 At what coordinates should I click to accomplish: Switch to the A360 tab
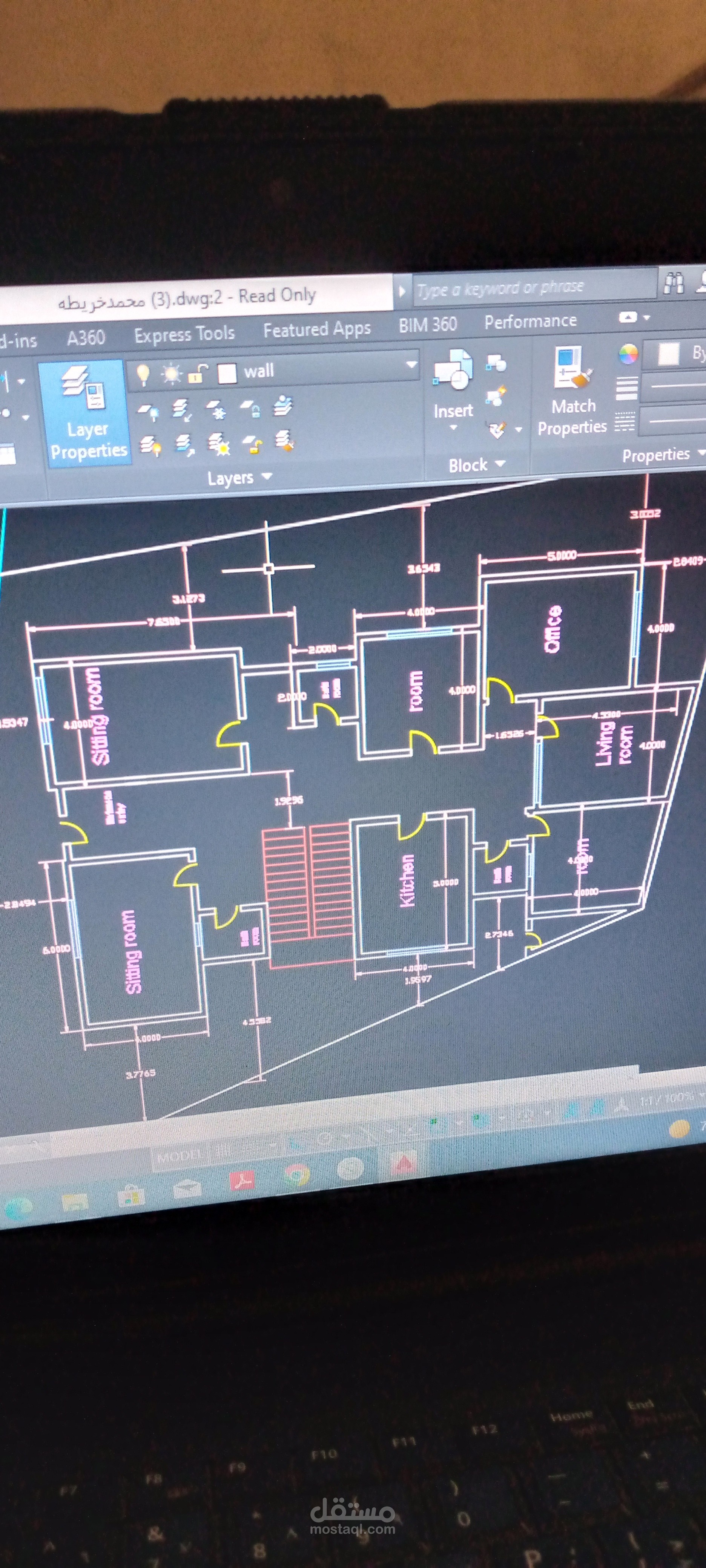85,338
